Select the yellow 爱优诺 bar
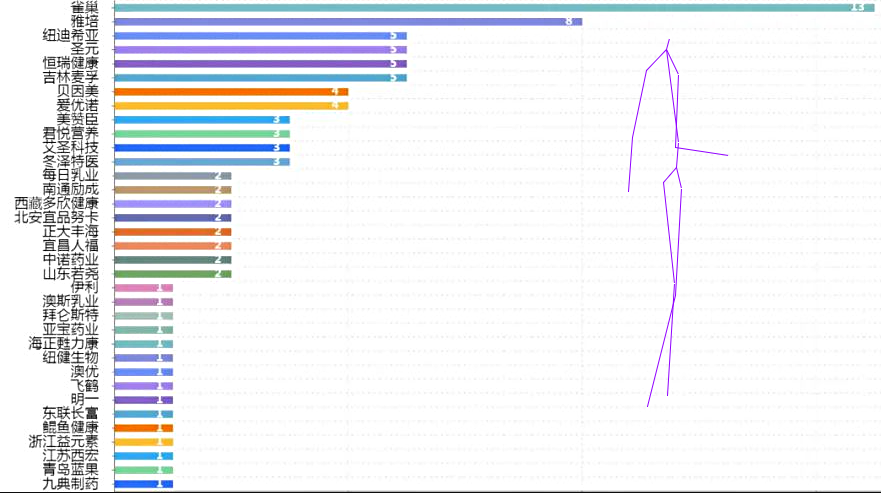 coord(231,106)
